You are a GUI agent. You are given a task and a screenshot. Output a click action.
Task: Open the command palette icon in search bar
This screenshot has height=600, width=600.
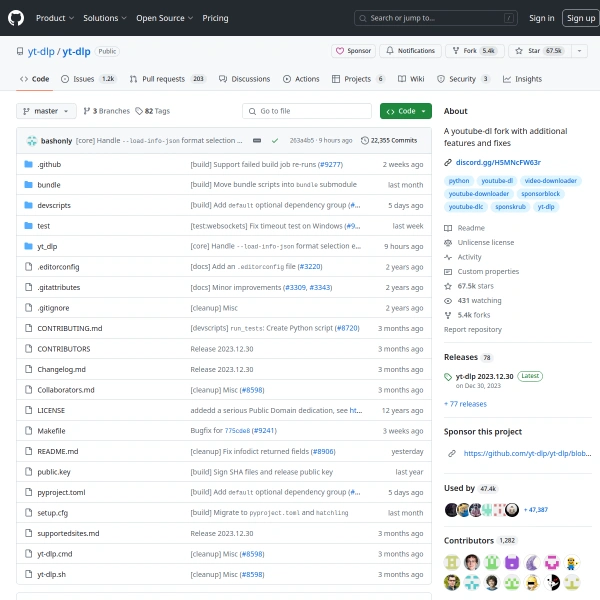pos(509,18)
